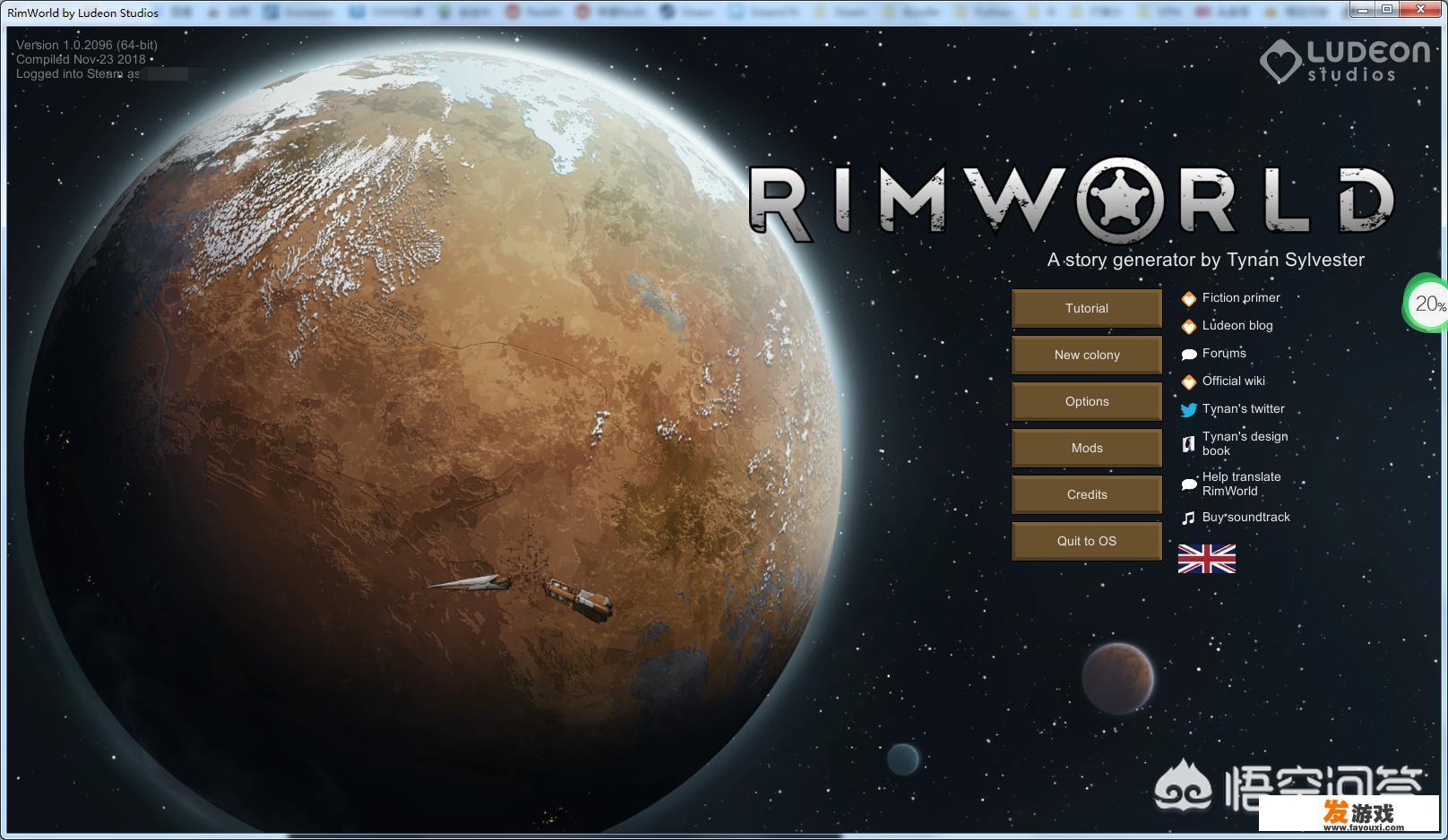
Task: Click the UK flag language selector
Action: tap(1207, 559)
